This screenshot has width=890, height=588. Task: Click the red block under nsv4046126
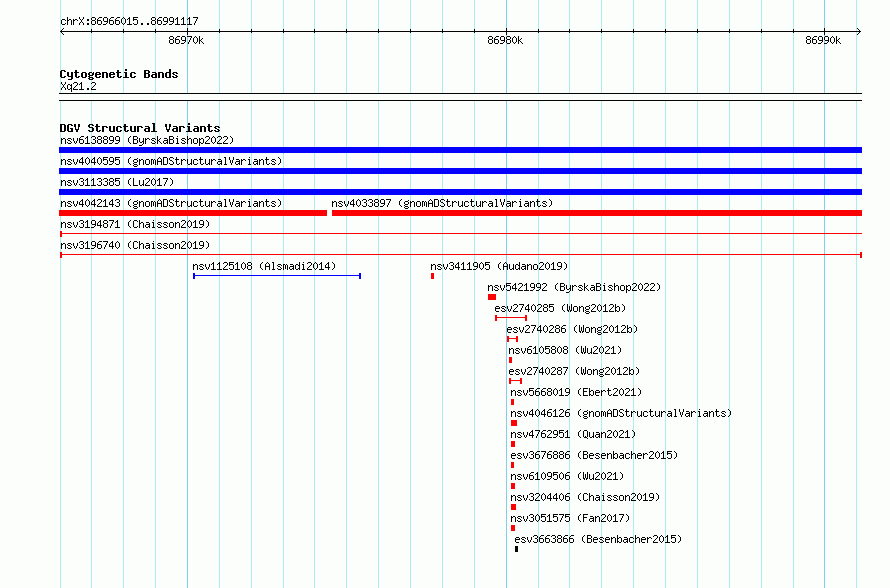coord(514,423)
